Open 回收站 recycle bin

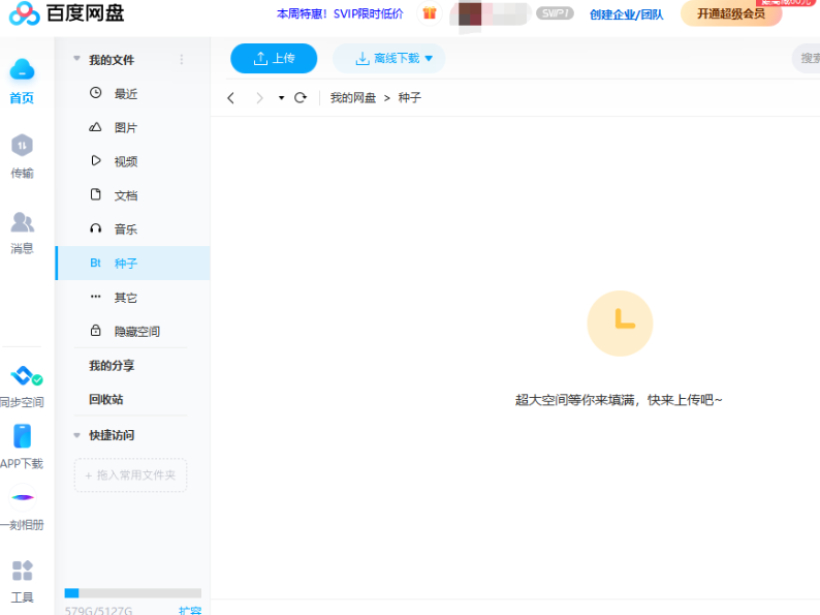pos(106,400)
